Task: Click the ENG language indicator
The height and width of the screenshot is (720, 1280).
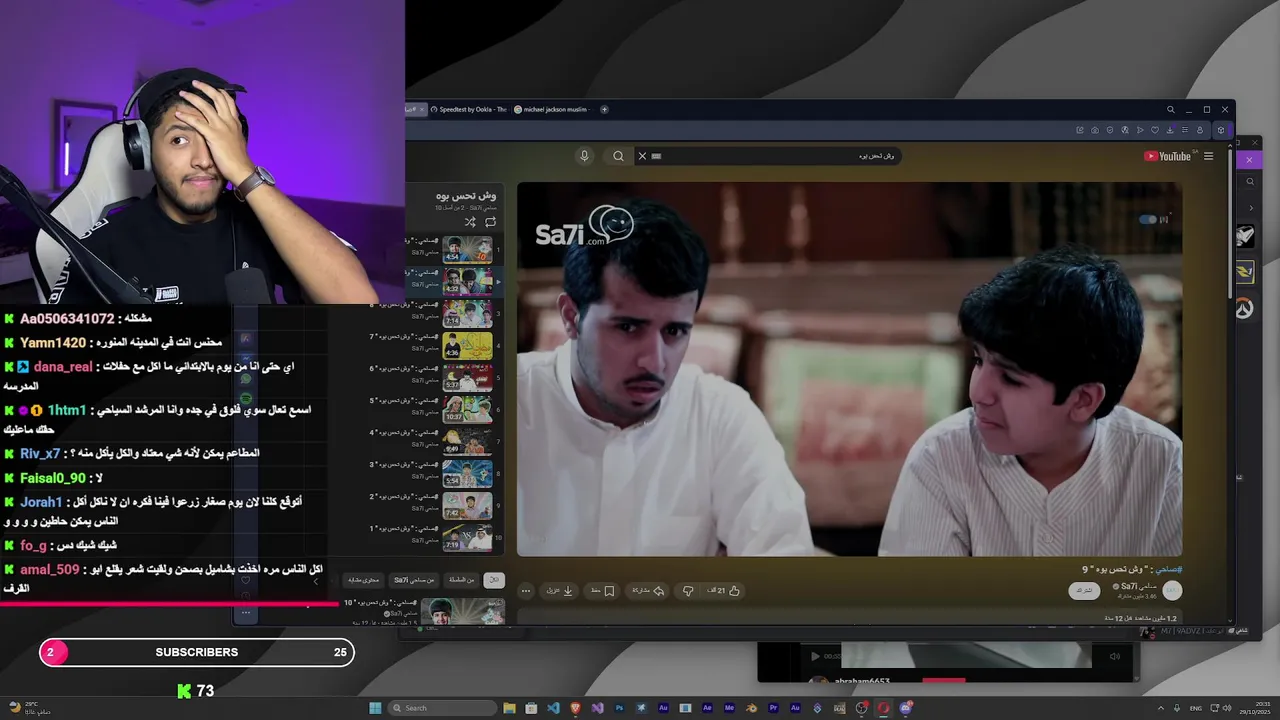Action: click(x=1195, y=708)
